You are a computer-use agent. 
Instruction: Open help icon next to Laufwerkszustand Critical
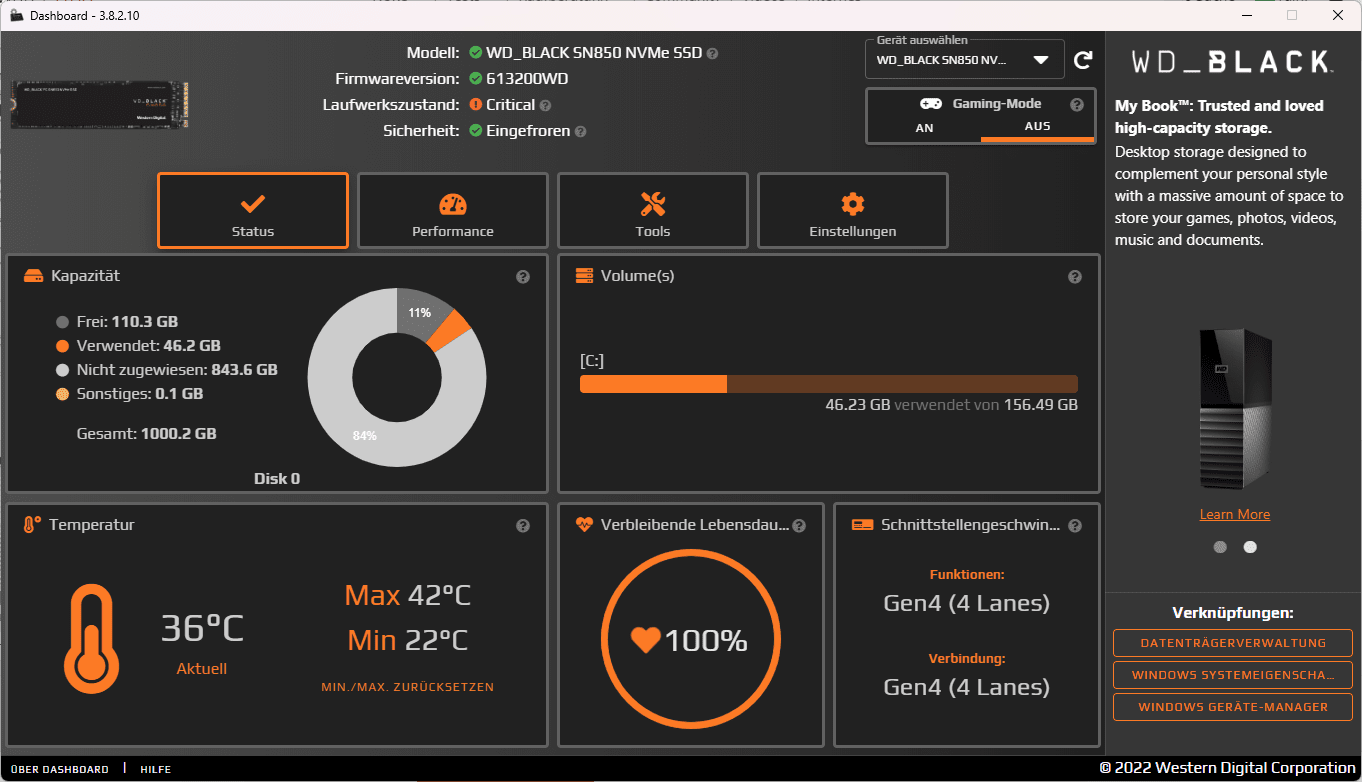(x=545, y=105)
